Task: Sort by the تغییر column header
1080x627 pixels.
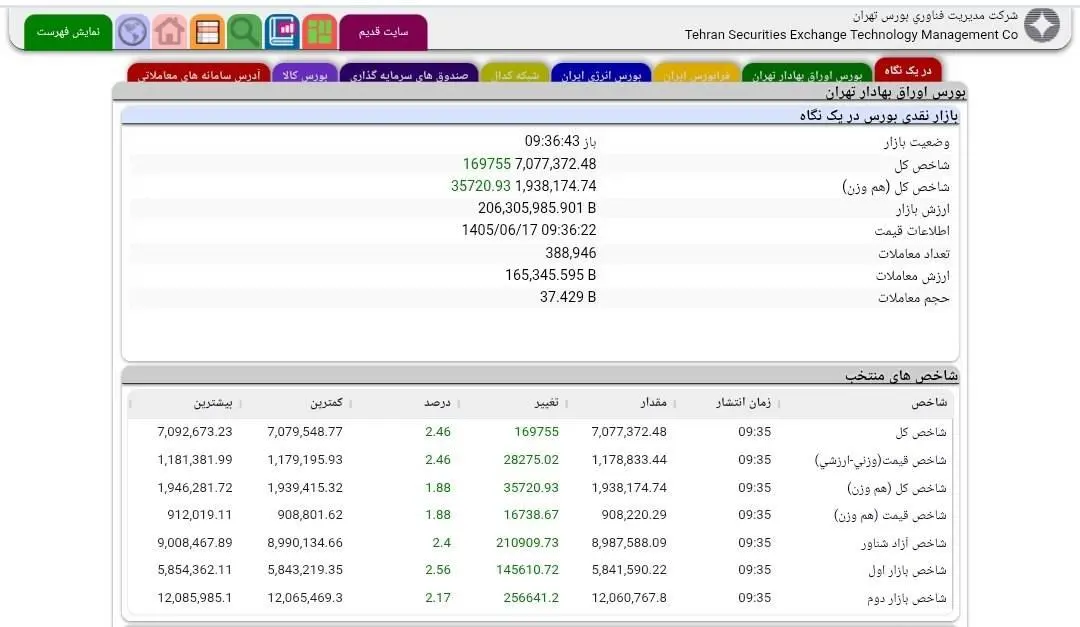Action: pos(546,402)
